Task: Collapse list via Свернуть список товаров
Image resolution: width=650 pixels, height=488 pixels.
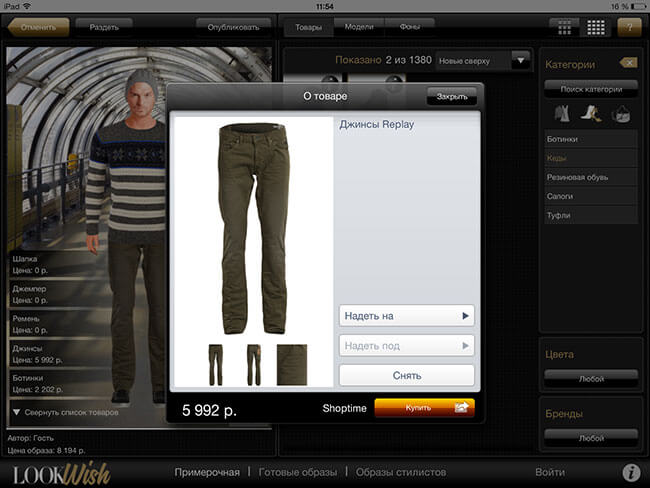Action: click(x=65, y=413)
